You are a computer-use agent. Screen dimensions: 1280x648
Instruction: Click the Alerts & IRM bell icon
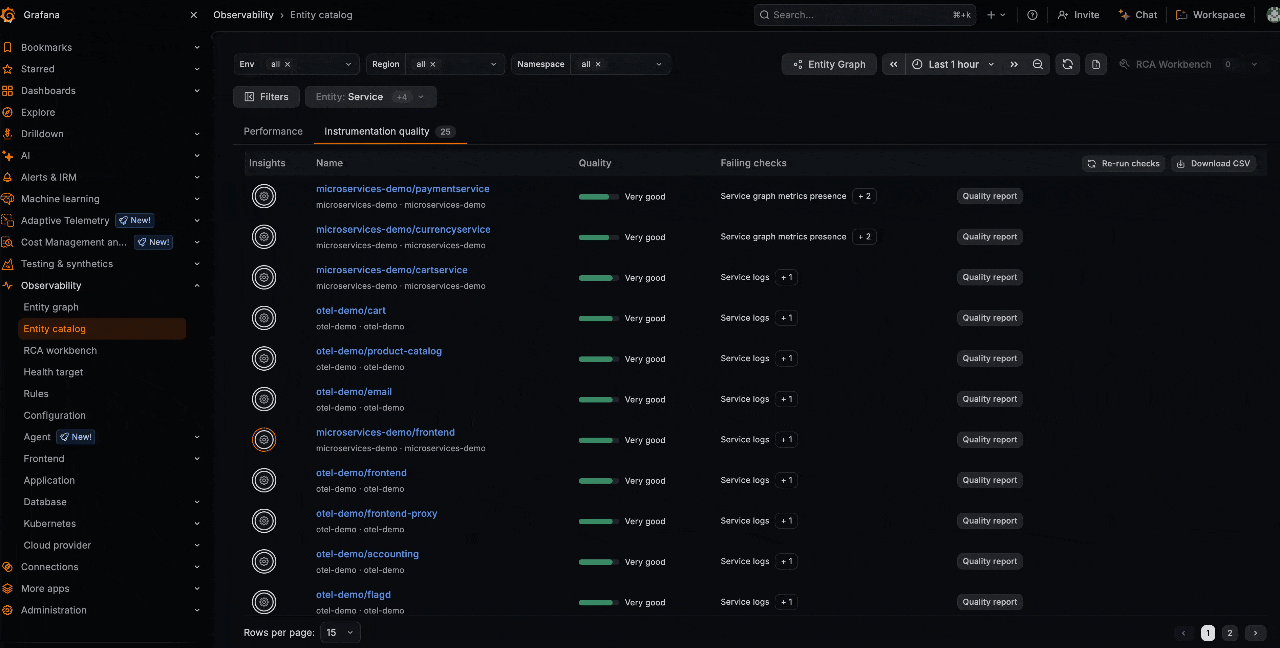point(8,177)
